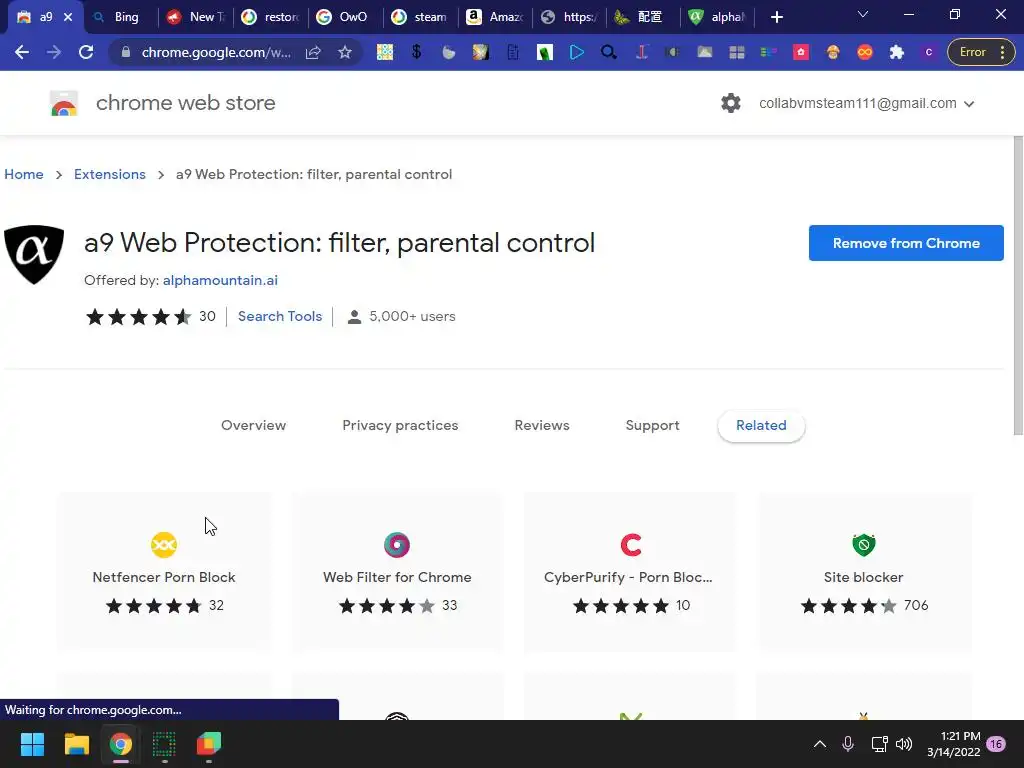
Task: Switch to the Bing tab
Action: (x=119, y=17)
